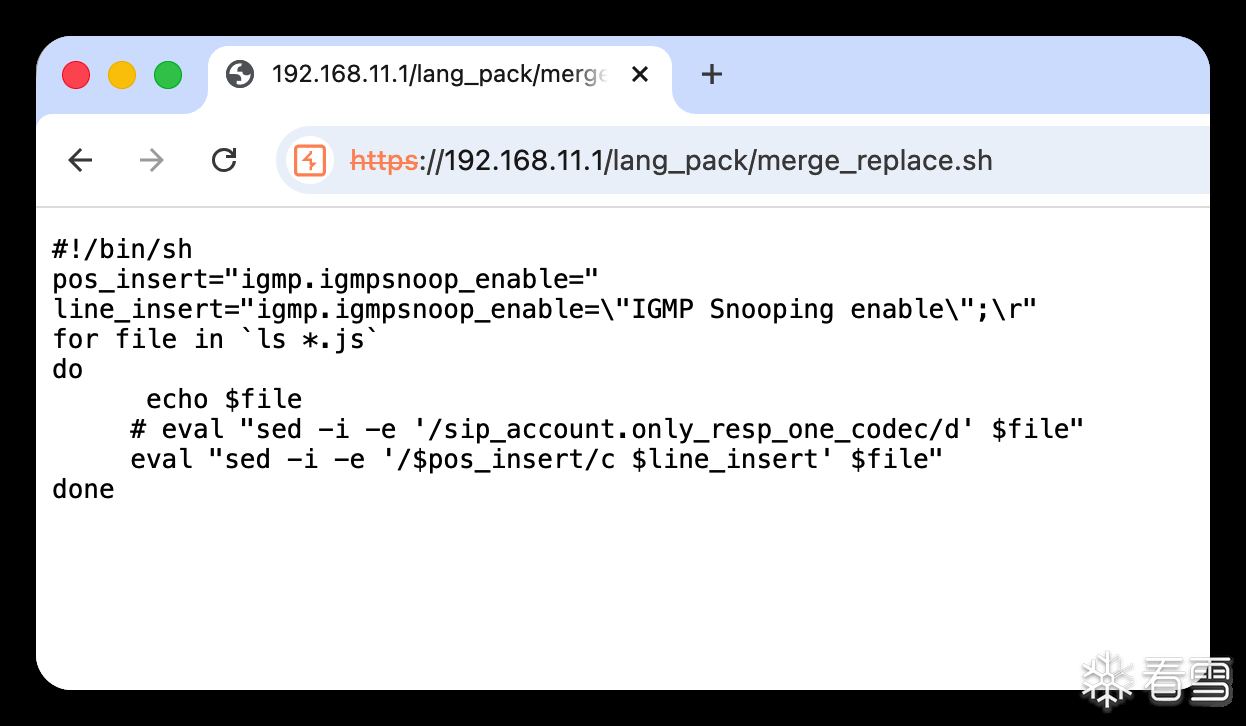Image resolution: width=1246 pixels, height=726 pixels.
Task: Click the pos_insert variable line
Action: click(325, 279)
